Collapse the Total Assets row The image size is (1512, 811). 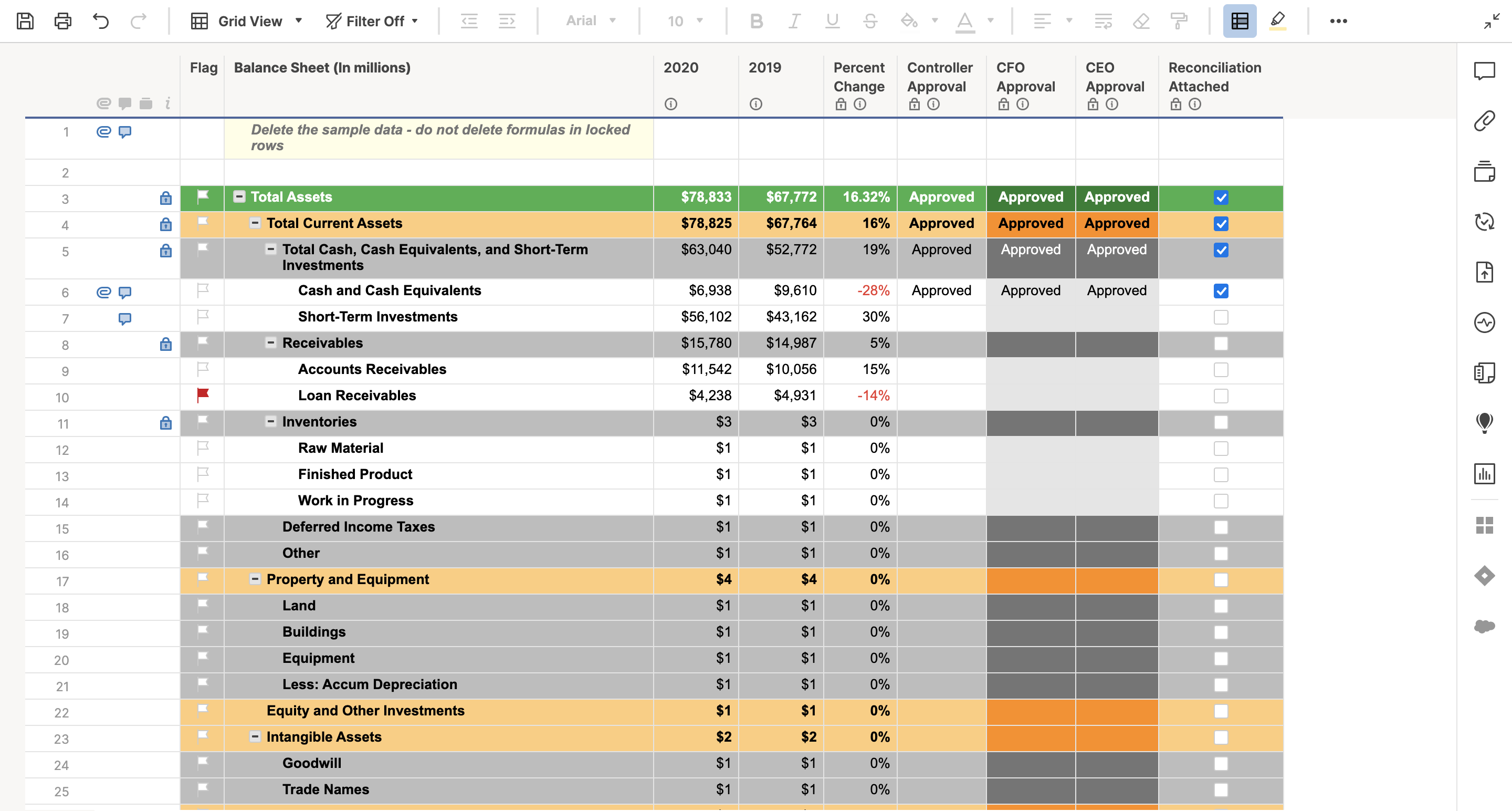(239, 197)
